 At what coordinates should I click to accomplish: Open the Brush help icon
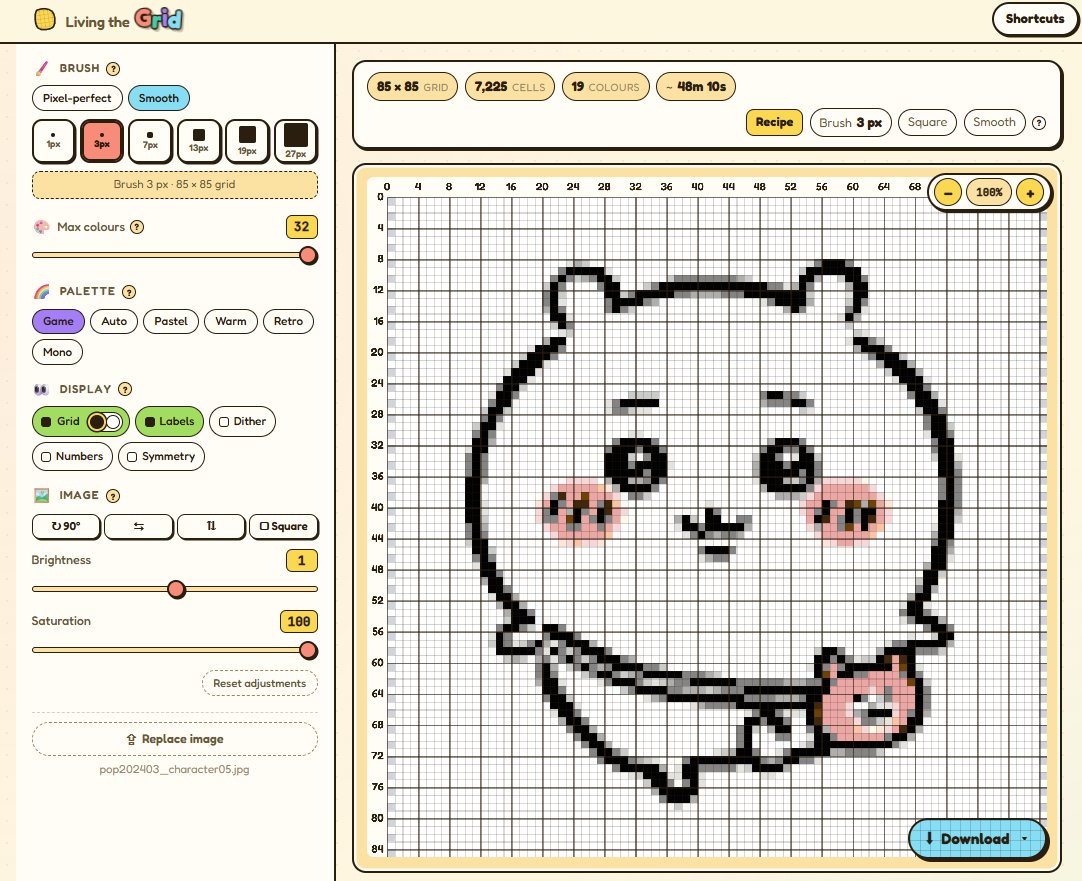tap(113, 69)
